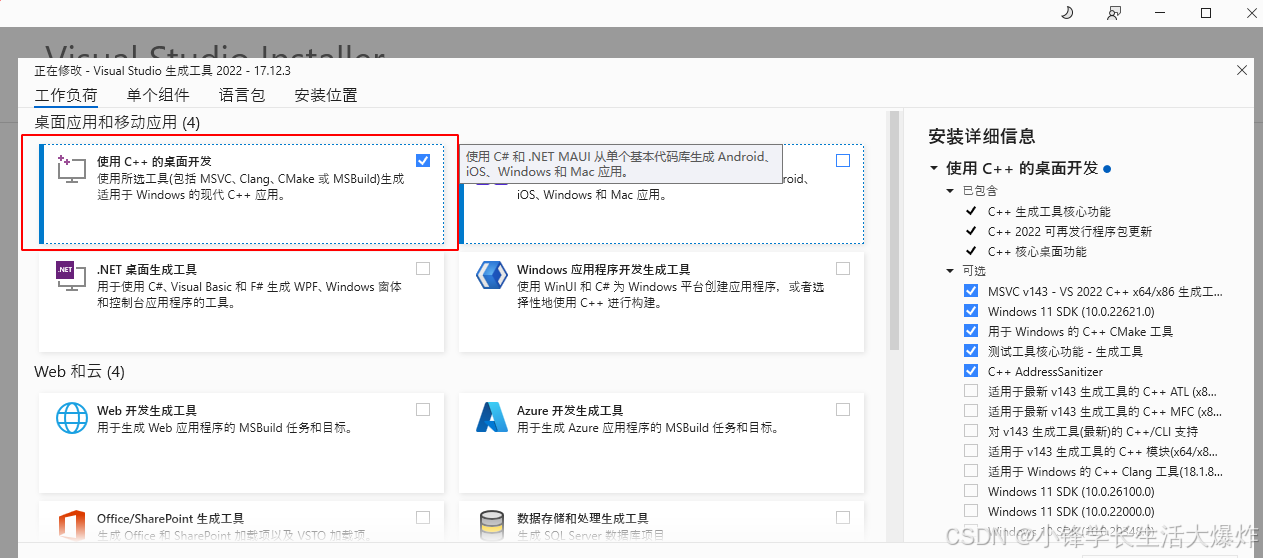Select the 数据存储和处理生成工具 title

coord(583,519)
